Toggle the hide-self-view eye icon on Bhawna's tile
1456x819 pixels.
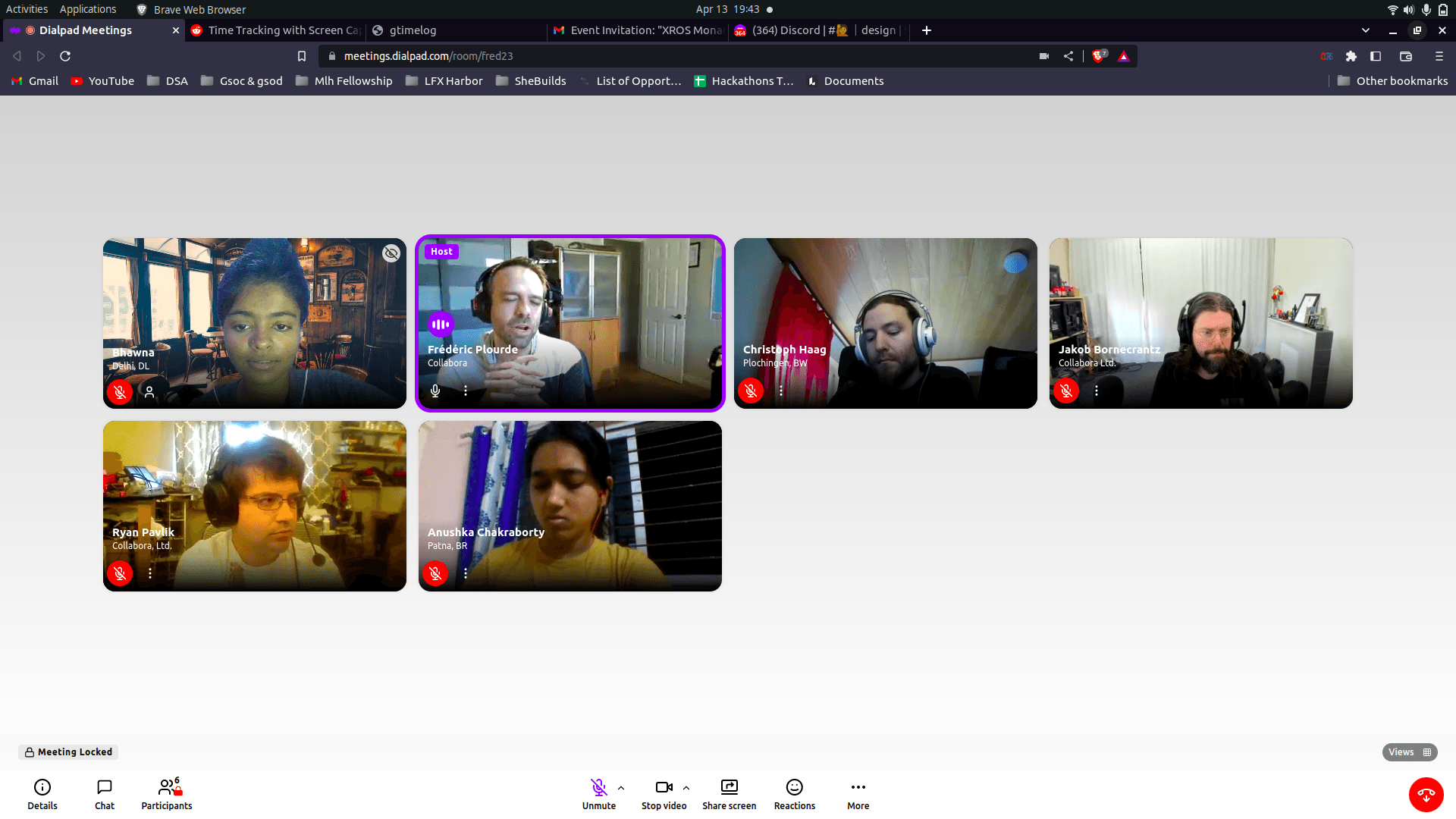[391, 253]
